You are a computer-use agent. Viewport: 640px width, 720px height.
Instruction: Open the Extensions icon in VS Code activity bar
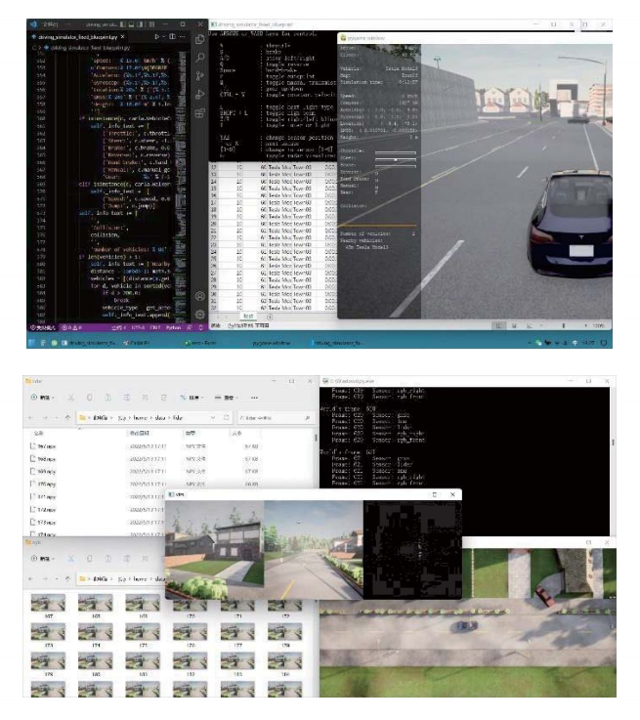[201, 115]
